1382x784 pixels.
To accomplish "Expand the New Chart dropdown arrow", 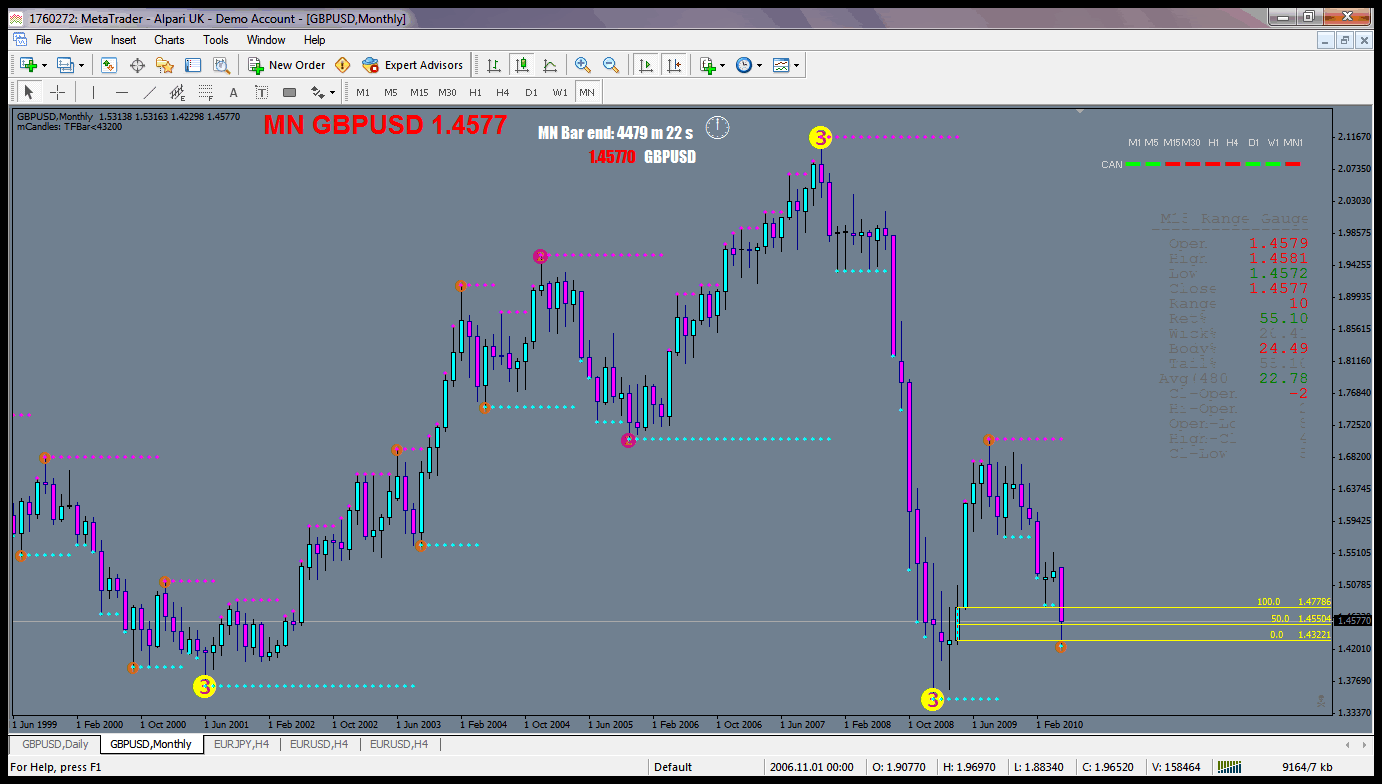I will 44,66.
